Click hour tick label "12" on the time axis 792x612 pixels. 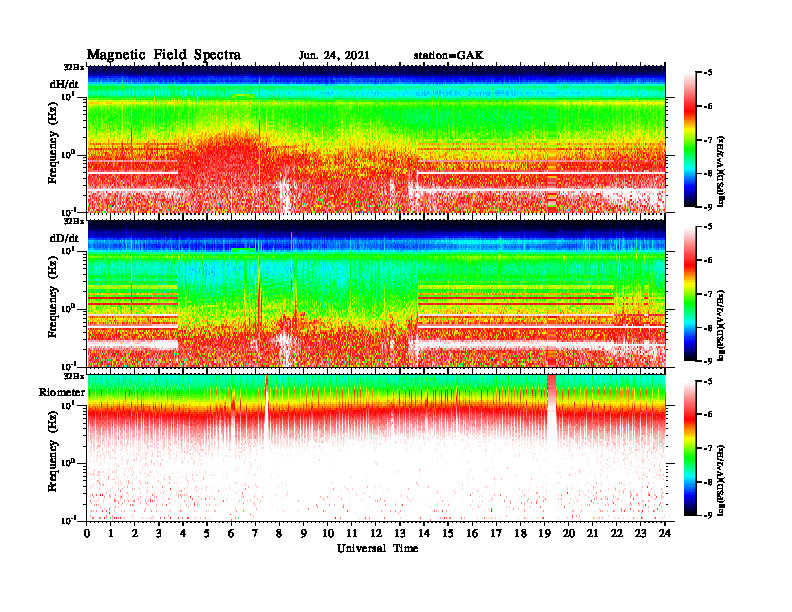point(376,533)
